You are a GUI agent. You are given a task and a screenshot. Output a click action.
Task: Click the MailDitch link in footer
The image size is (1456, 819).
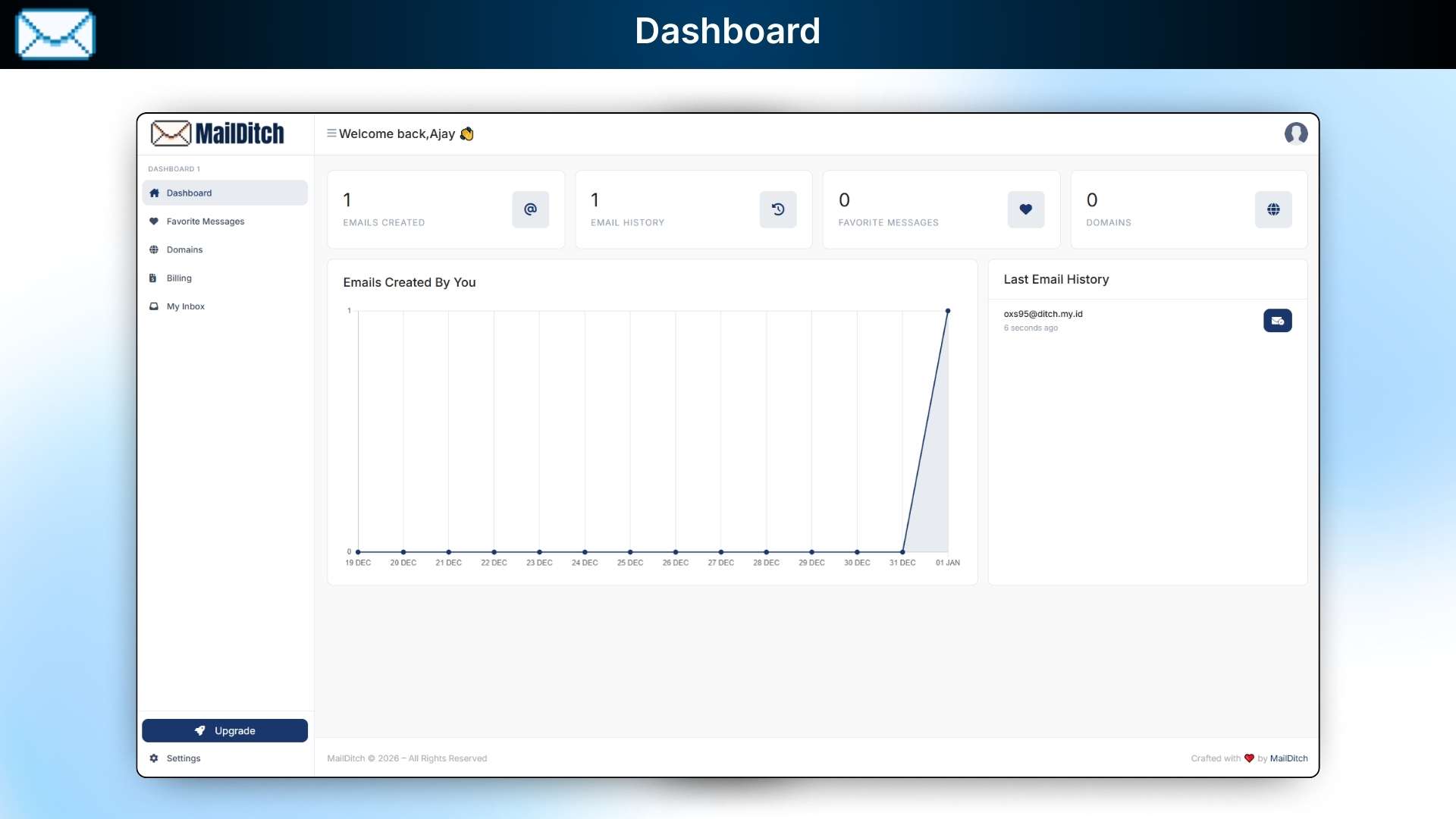[1288, 758]
